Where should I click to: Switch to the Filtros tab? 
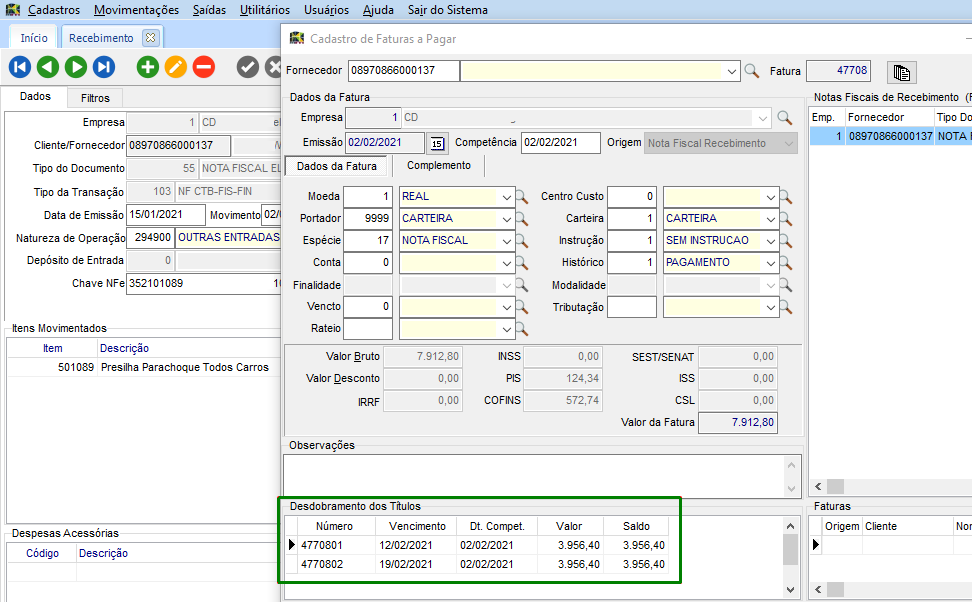(96, 98)
